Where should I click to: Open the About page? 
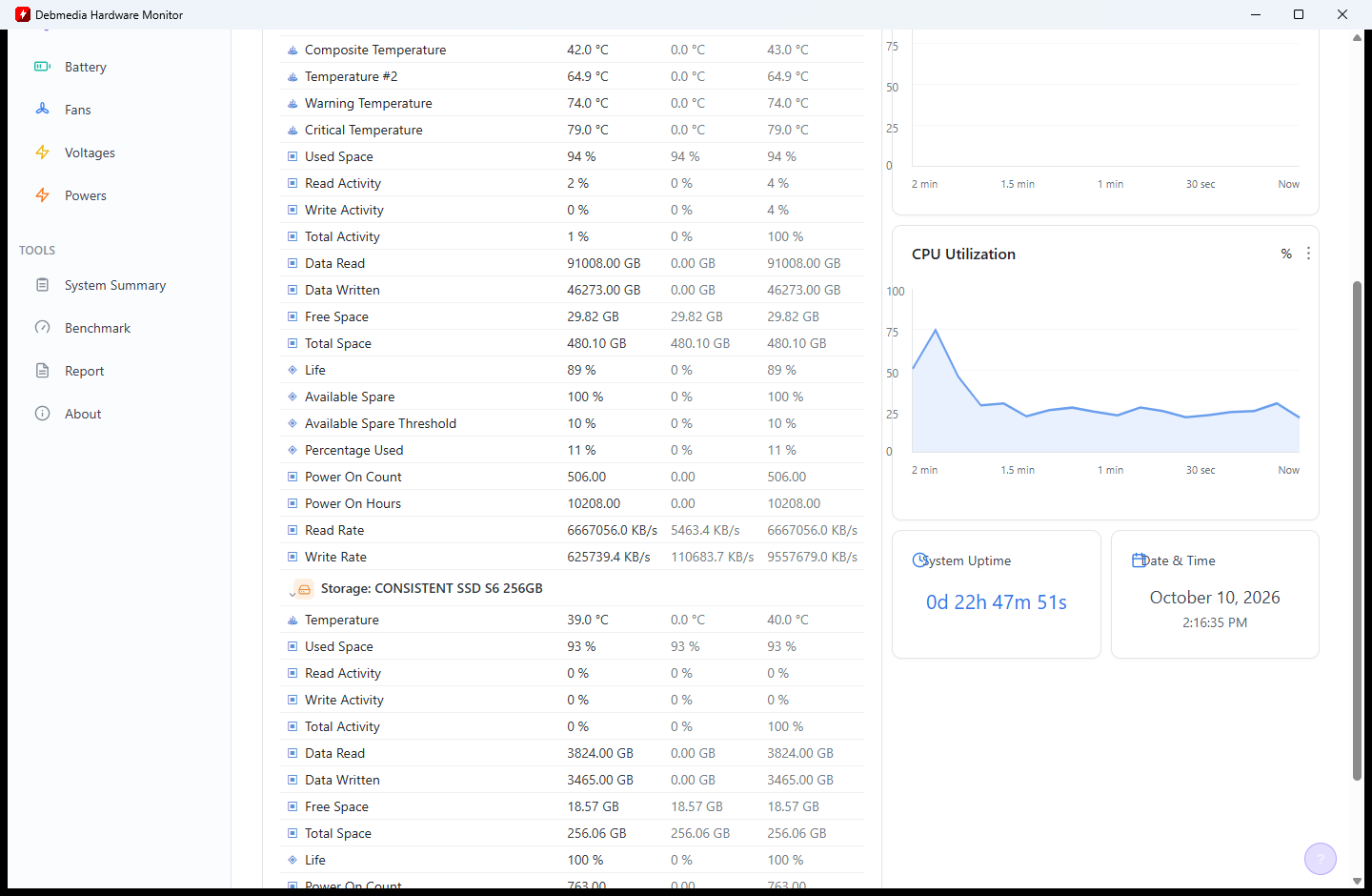click(x=83, y=414)
